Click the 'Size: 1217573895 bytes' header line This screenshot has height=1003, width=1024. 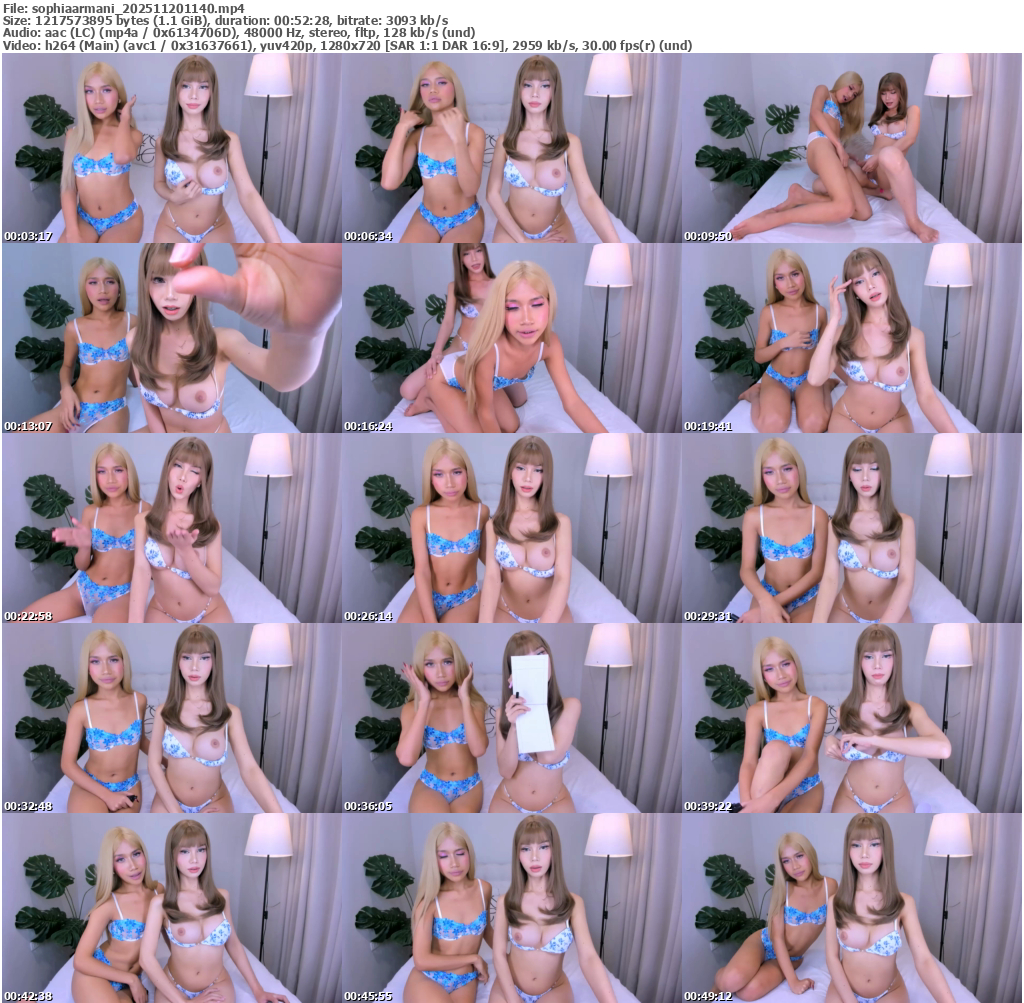tap(225, 20)
